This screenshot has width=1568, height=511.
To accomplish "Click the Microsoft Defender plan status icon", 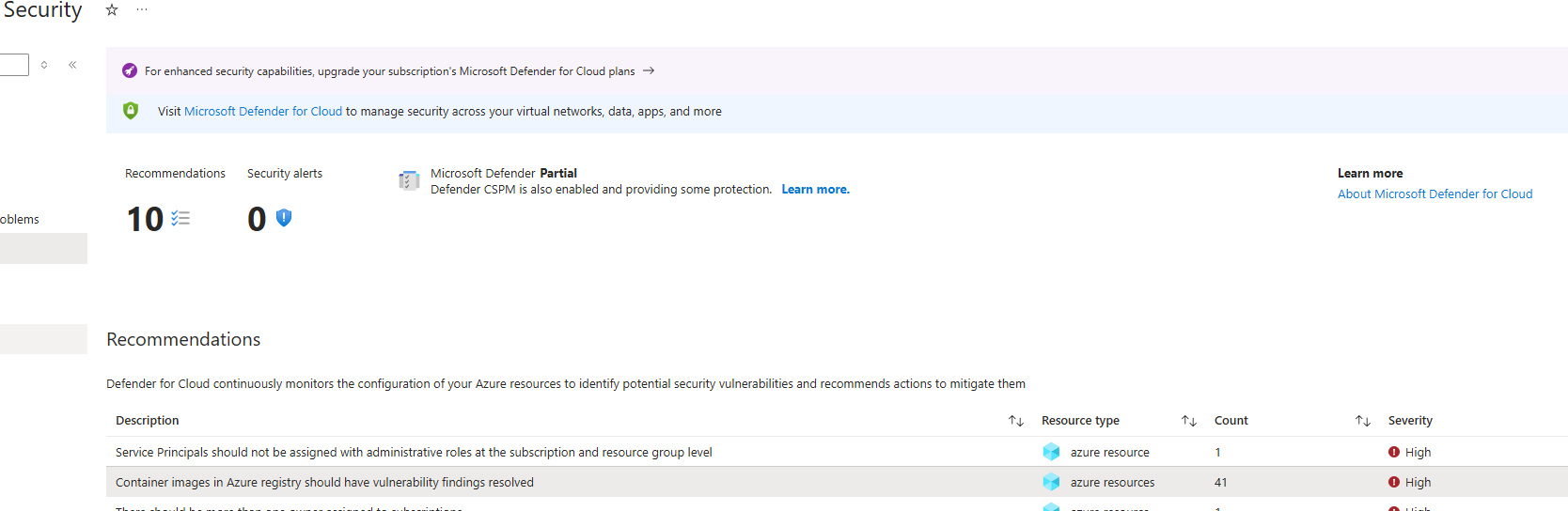I will coord(409,180).
